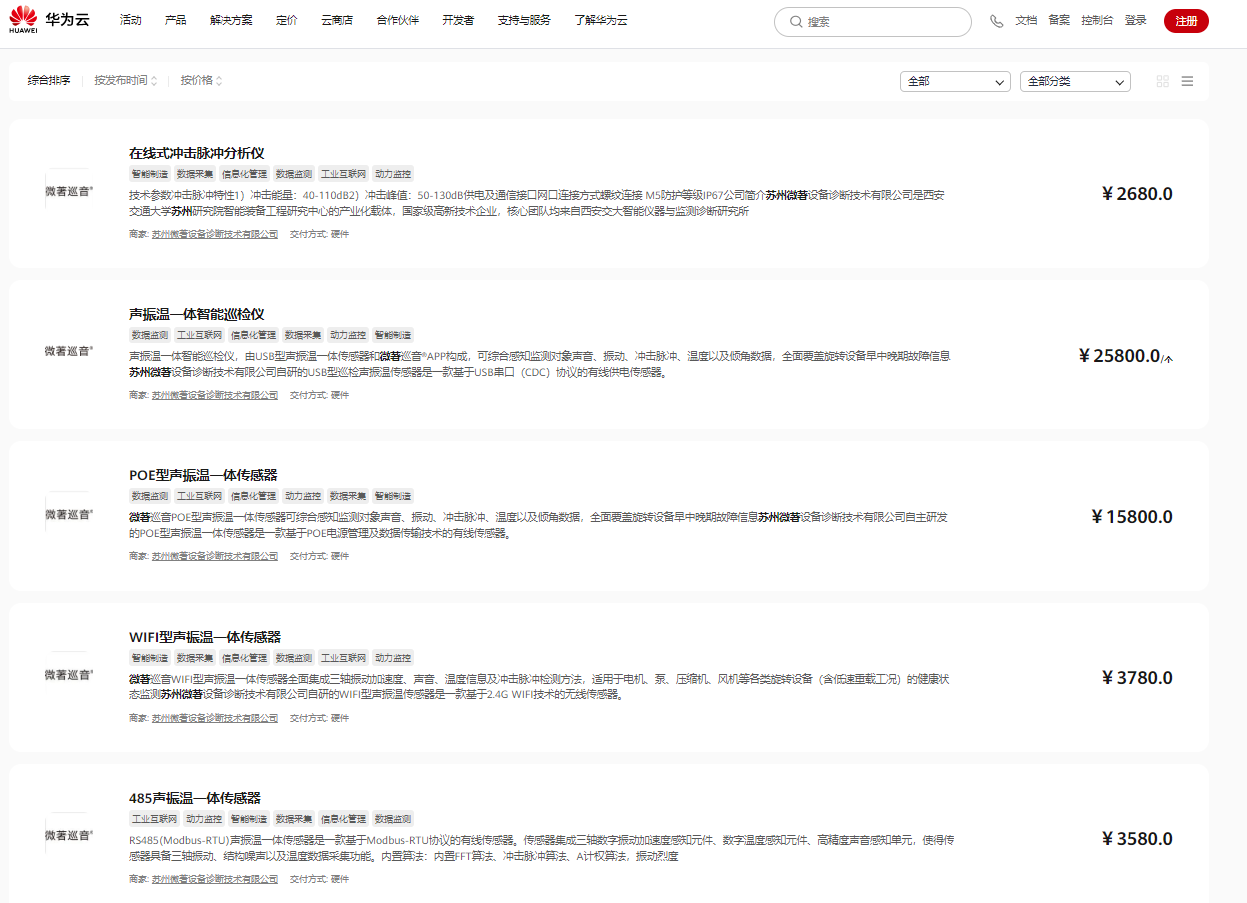The image size is (1247, 903).
Task: Click 数据监测 tag on 485声振温一体传感器
Action: coord(393,819)
